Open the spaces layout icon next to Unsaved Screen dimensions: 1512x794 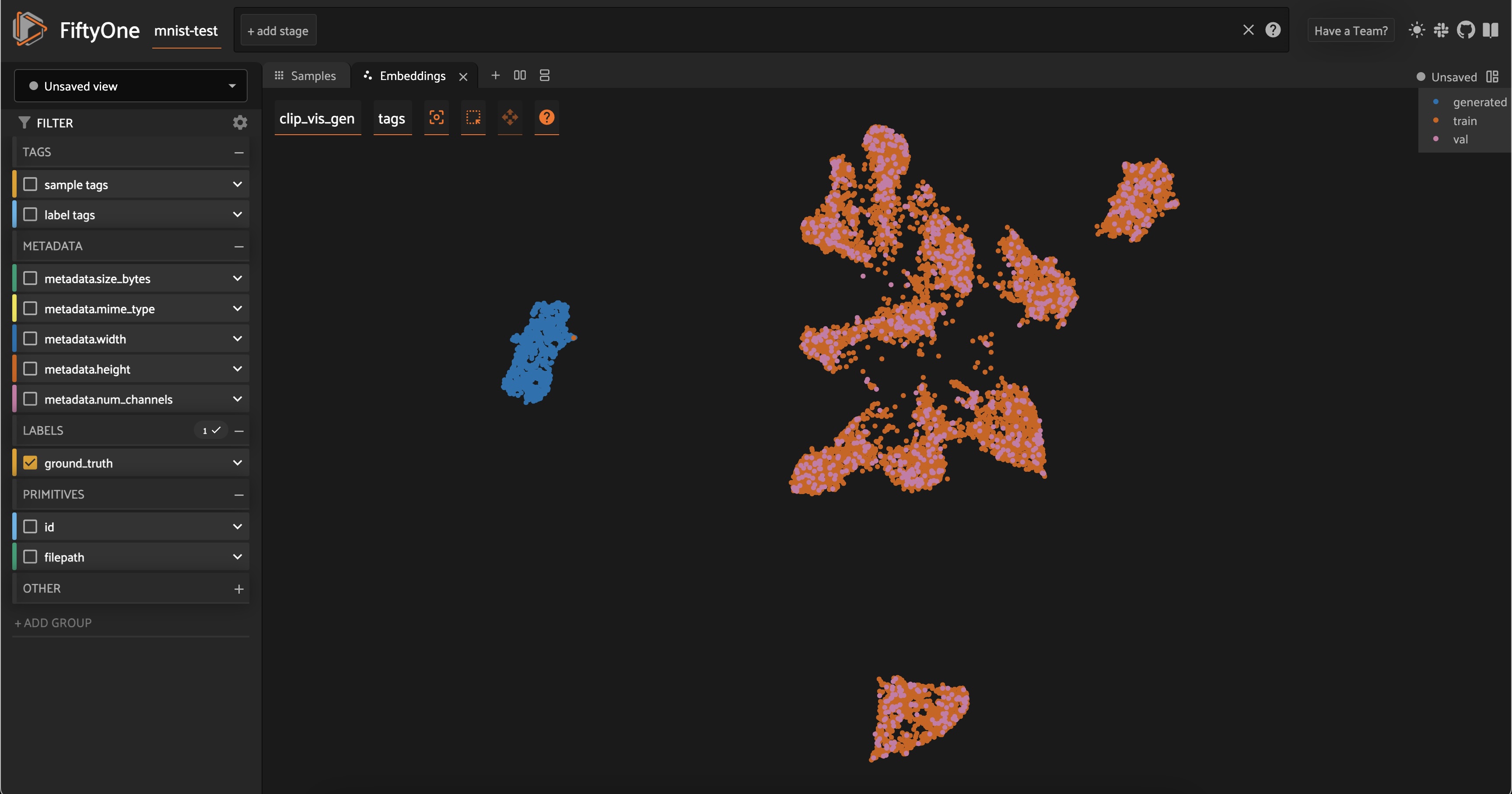click(x=1492, y=77)
